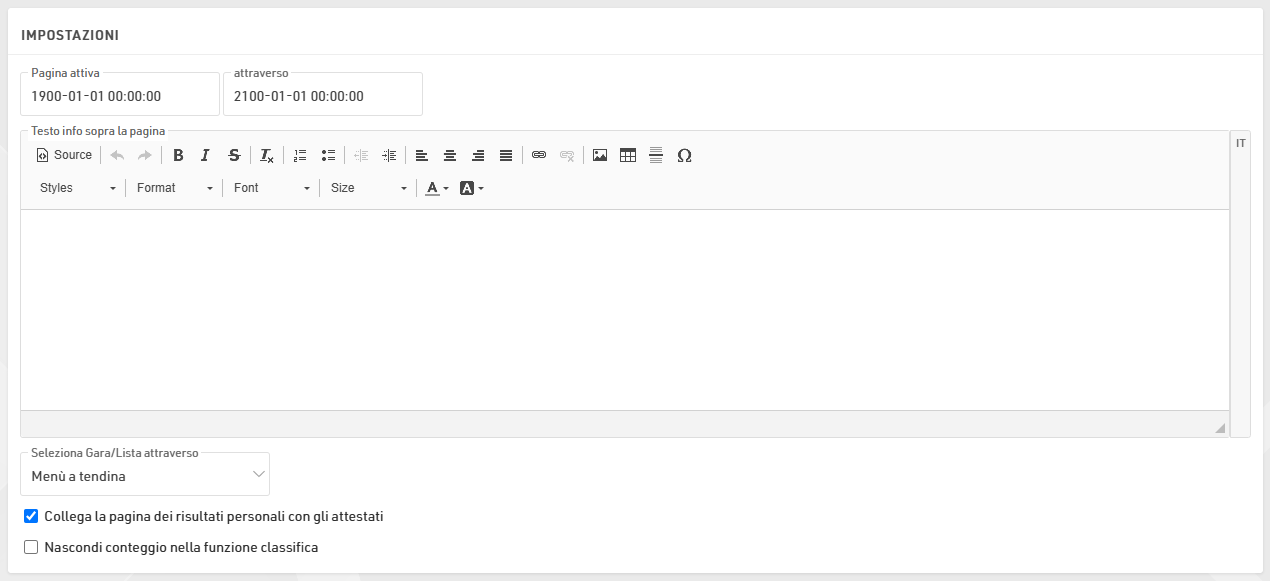Insert an image into the editor
1270x581 pixels.
(x=600, y=155)
